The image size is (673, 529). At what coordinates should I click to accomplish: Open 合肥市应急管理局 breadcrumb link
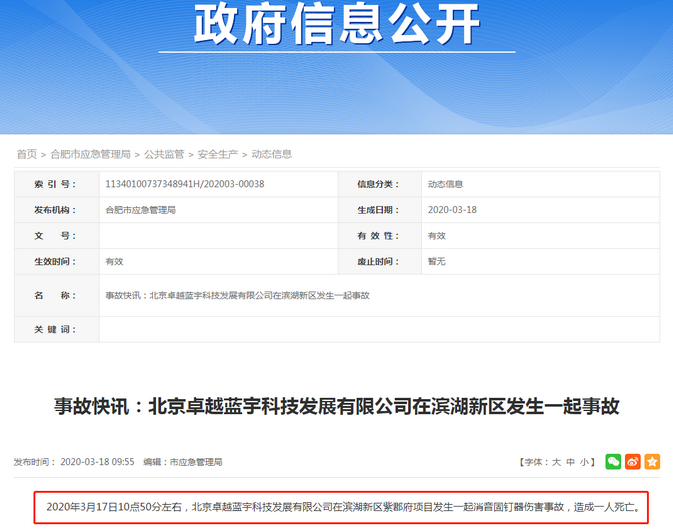pyautogui.click(x=91, y=154)
